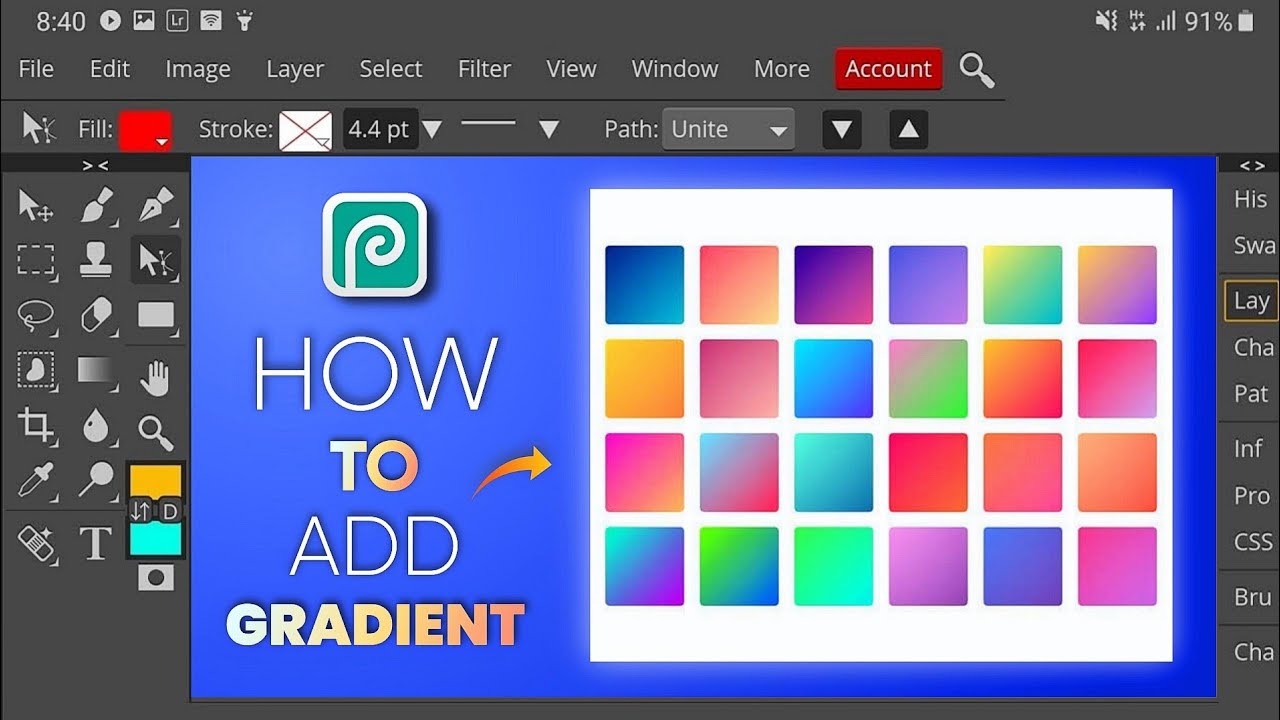Select the Lasso tool
Image resolution: width=1280 pixels, height=720 pixels.
[x=36, y=317]
